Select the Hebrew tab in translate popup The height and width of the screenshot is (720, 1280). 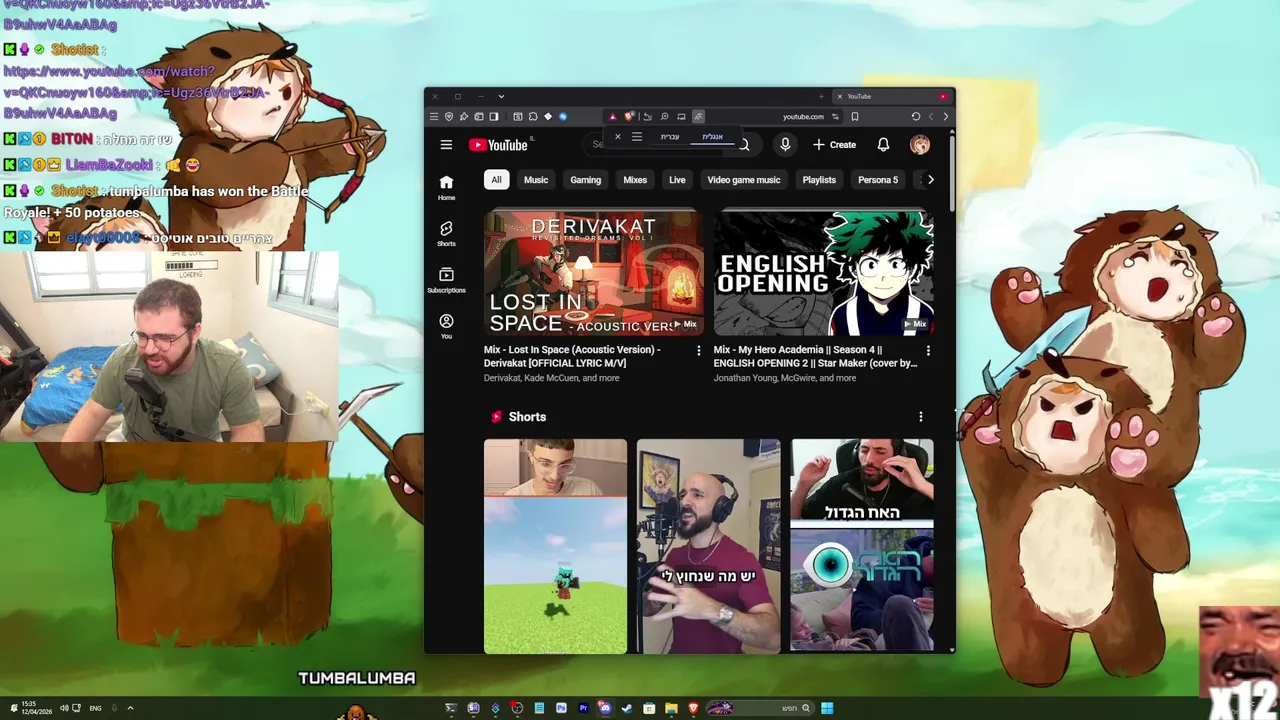click(x=670, y=137)
